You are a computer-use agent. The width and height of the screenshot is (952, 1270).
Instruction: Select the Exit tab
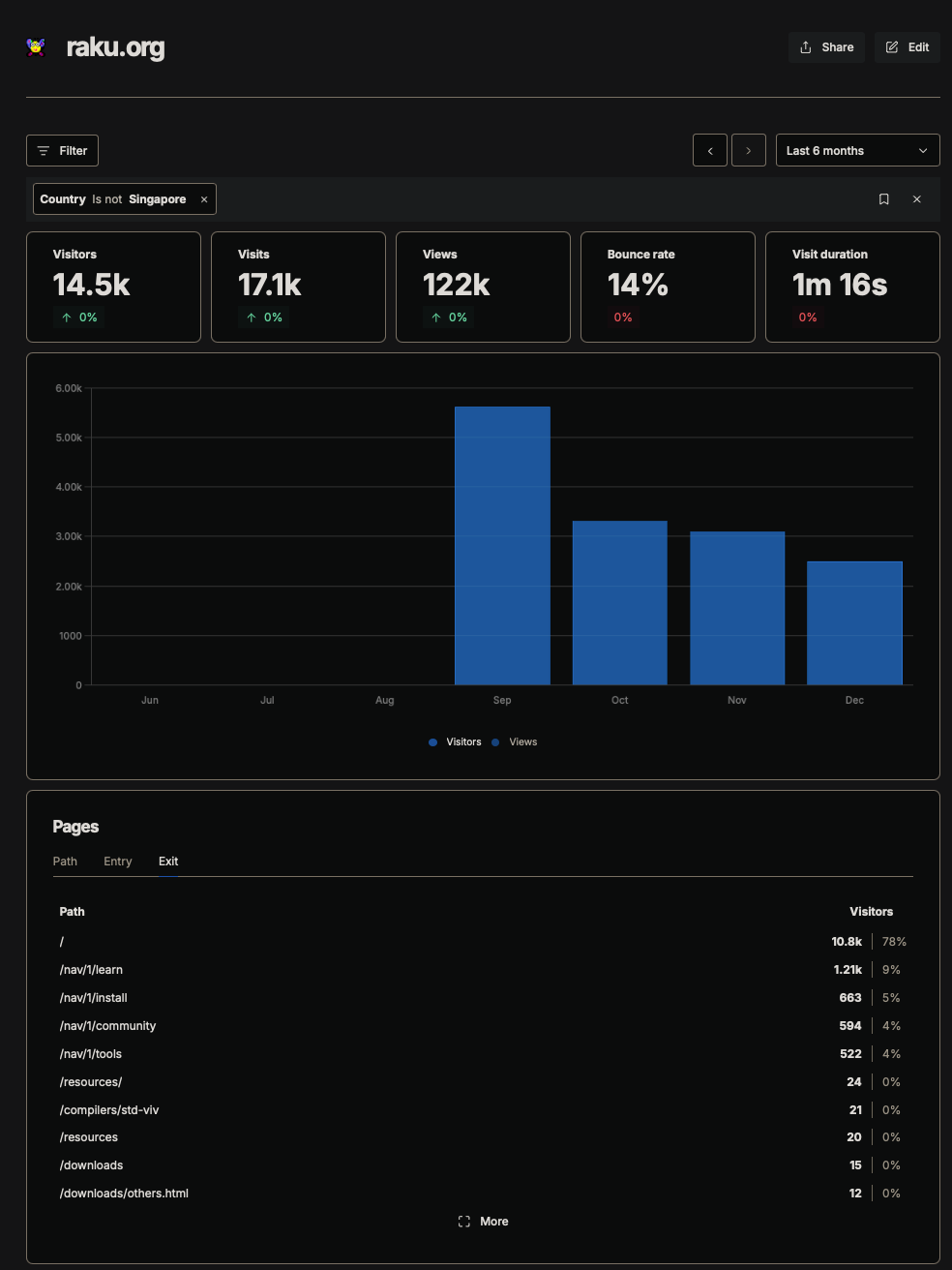pos(168,862)
